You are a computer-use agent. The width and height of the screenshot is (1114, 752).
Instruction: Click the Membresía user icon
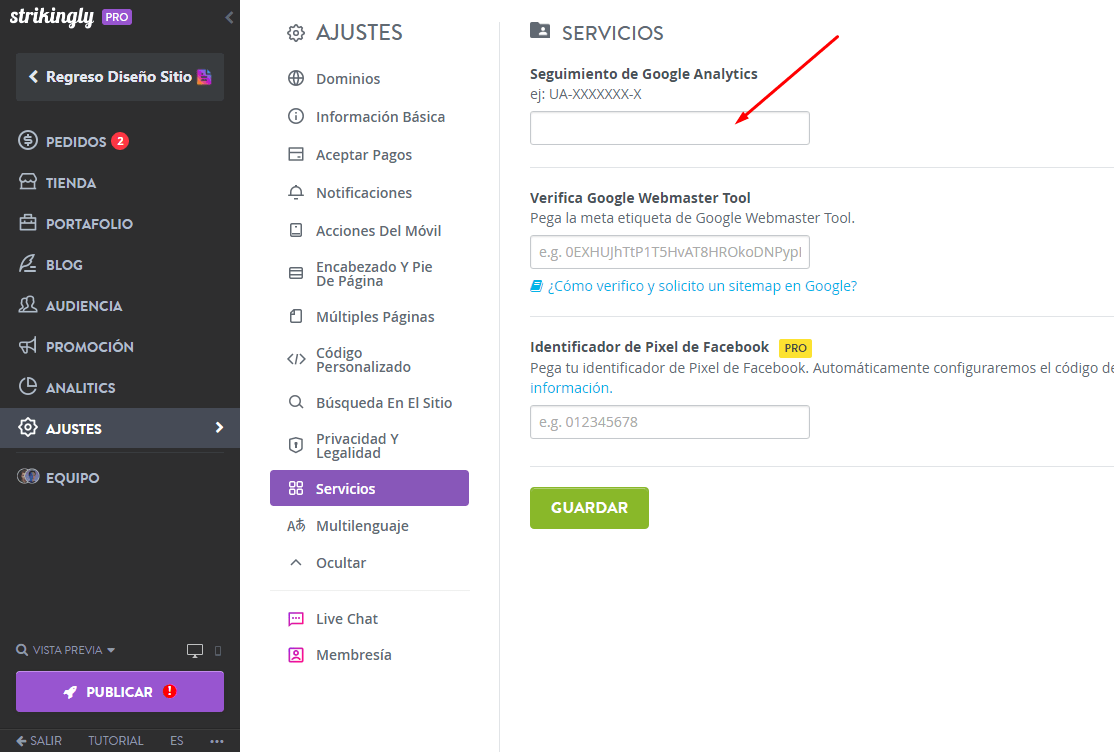296,655
